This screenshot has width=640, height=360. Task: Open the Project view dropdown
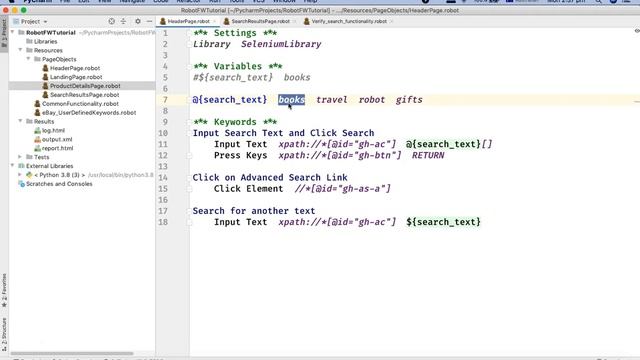[x=31, y=21]
